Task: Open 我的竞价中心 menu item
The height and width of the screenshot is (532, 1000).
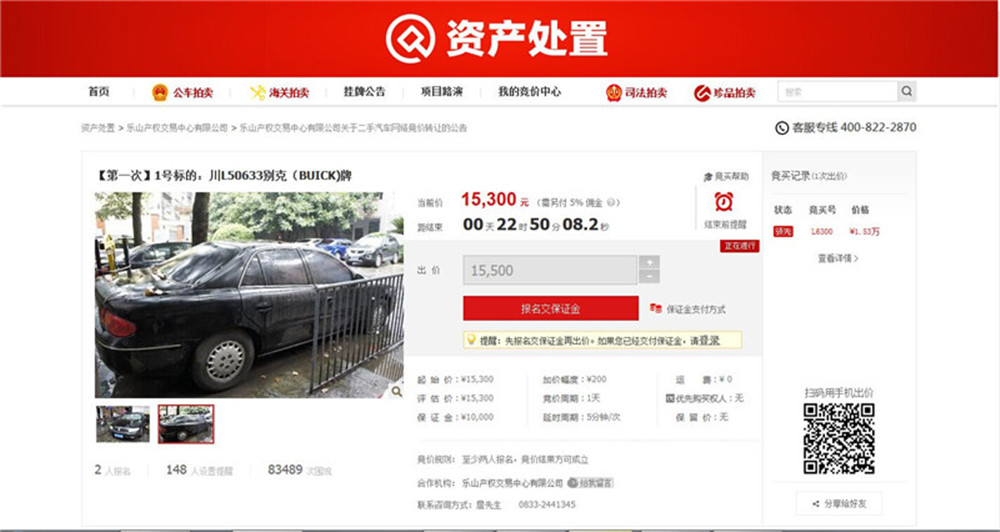Action: point(529,92)
